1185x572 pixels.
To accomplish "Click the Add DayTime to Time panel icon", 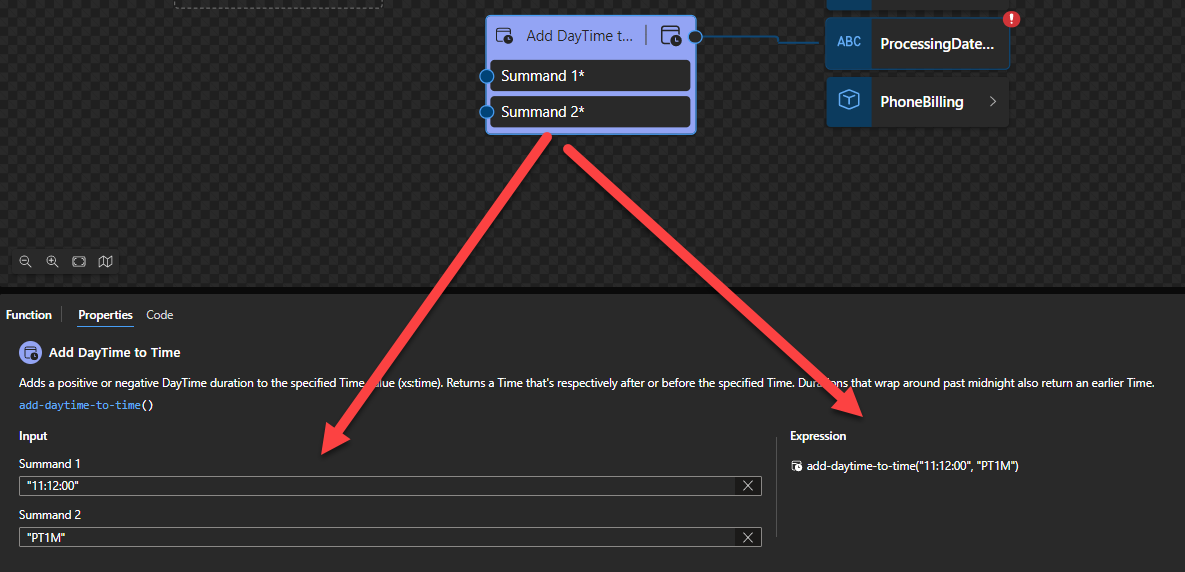I will (x=30, y=353).
